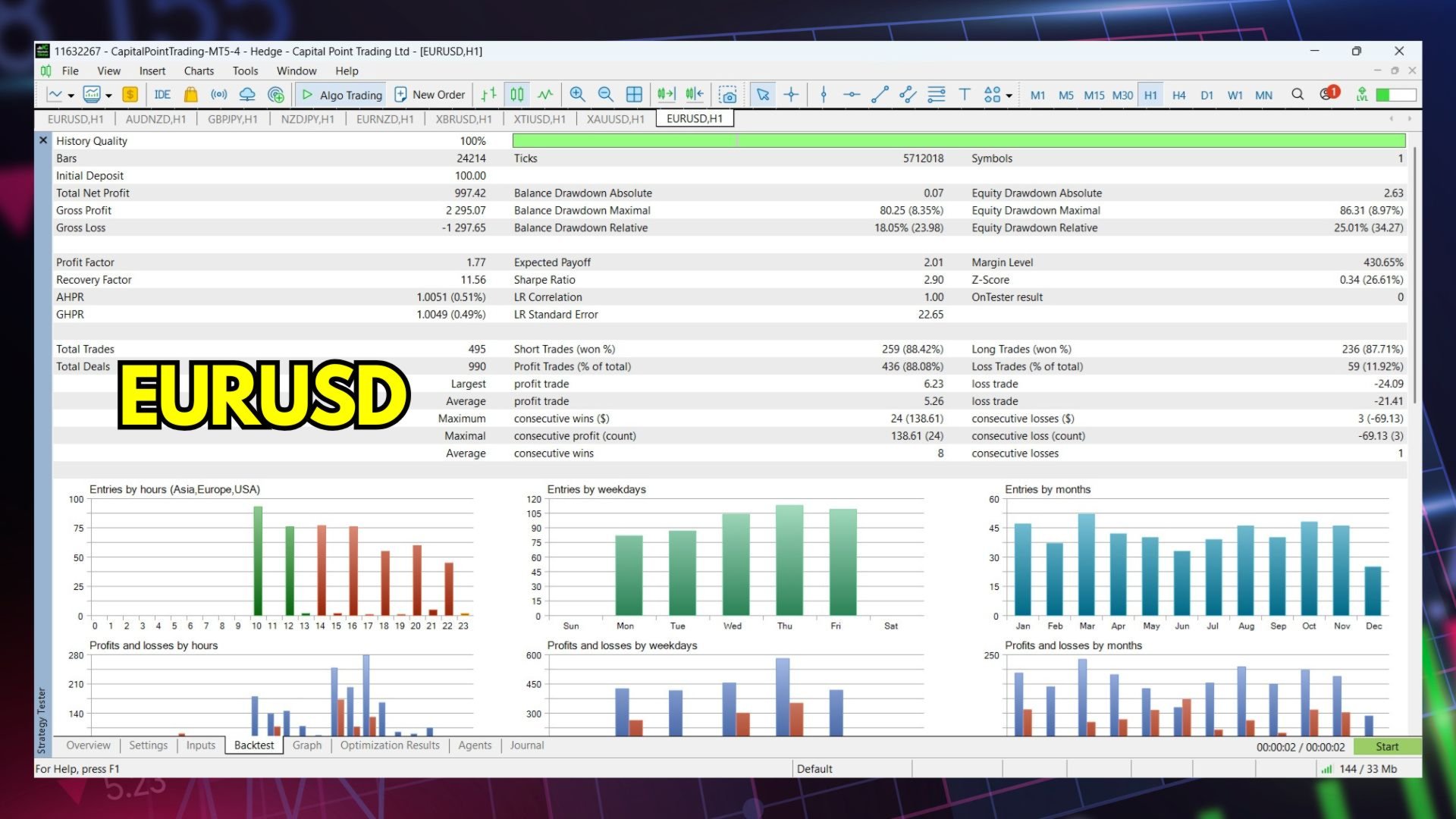Click the History Quality green progress bar
The height and width of the screenshot is (819, 1456).
point(959,141)
